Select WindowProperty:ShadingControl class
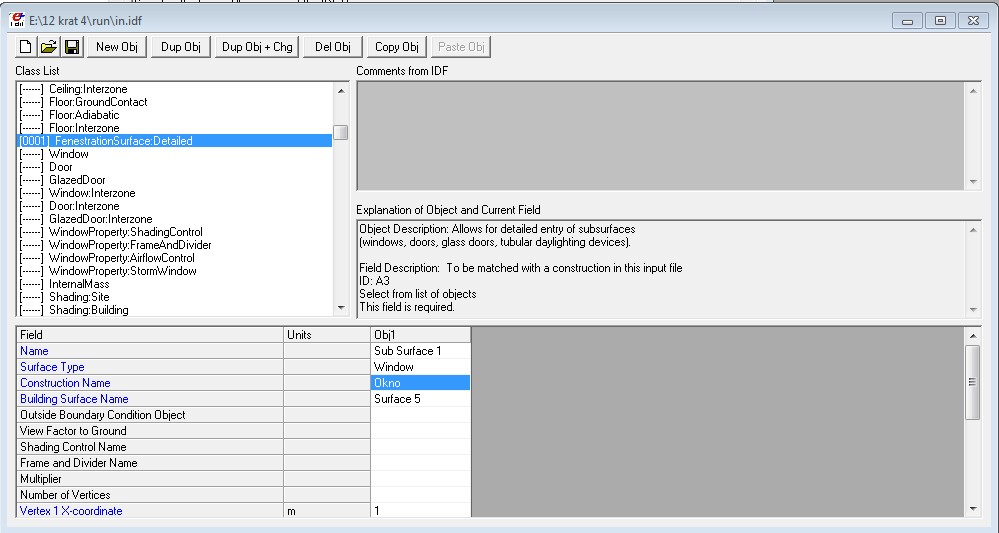This screenshot has width=999, height=533. click(174, 232)
